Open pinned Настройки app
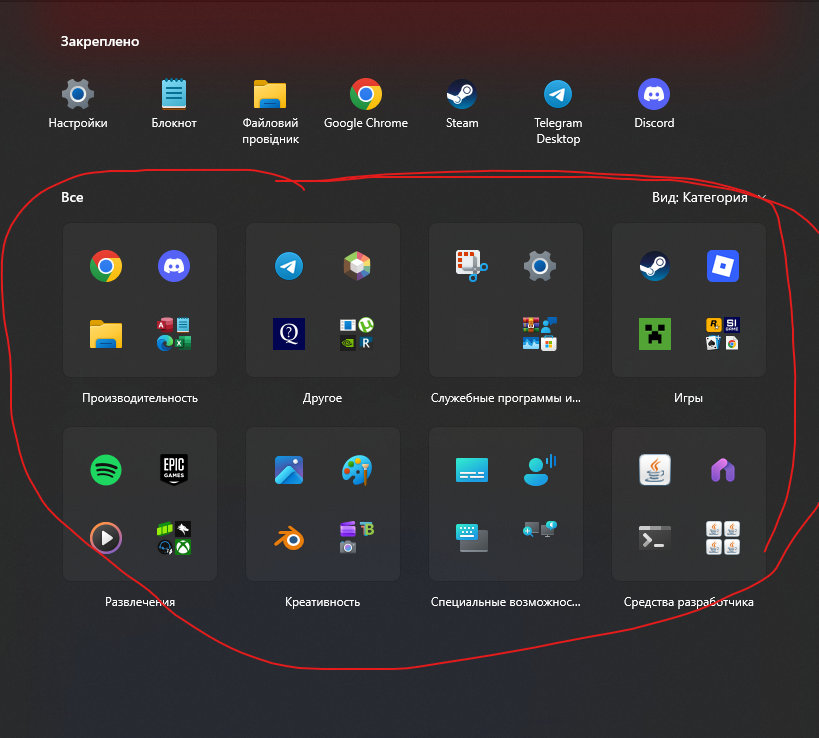The width and height of the screenshot is (819, 738). click(78, 103)
